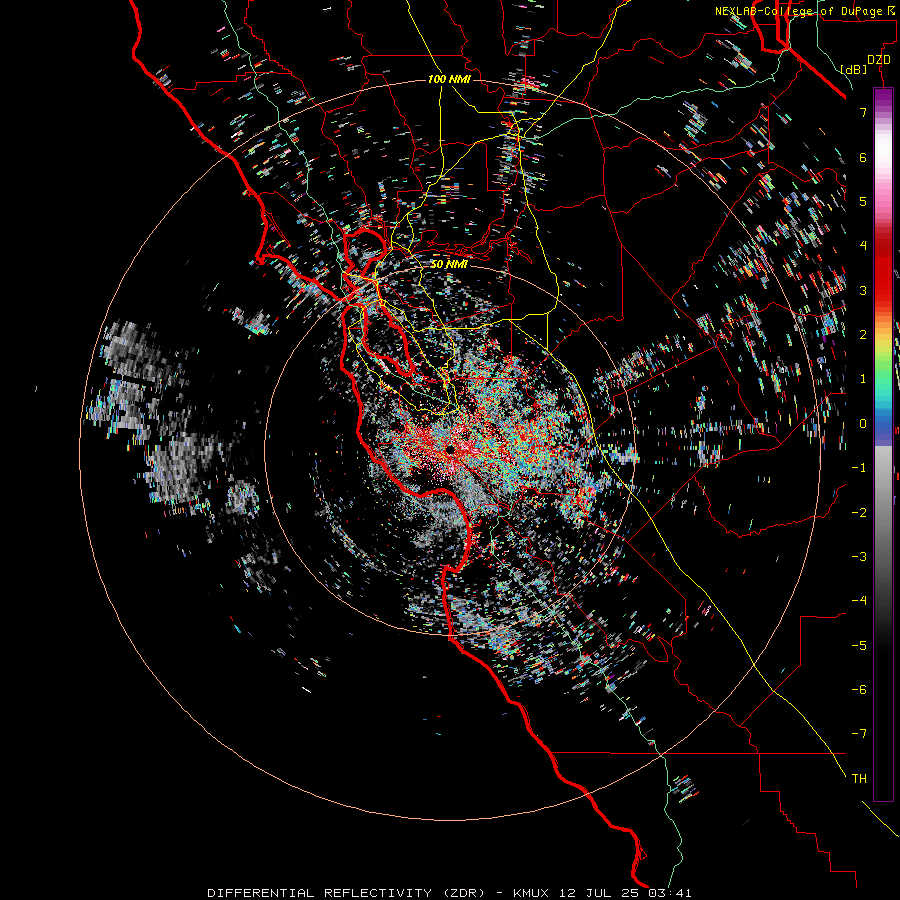
Task: Click the '6' value on the color scale
Action: click(x=863, y=157)
